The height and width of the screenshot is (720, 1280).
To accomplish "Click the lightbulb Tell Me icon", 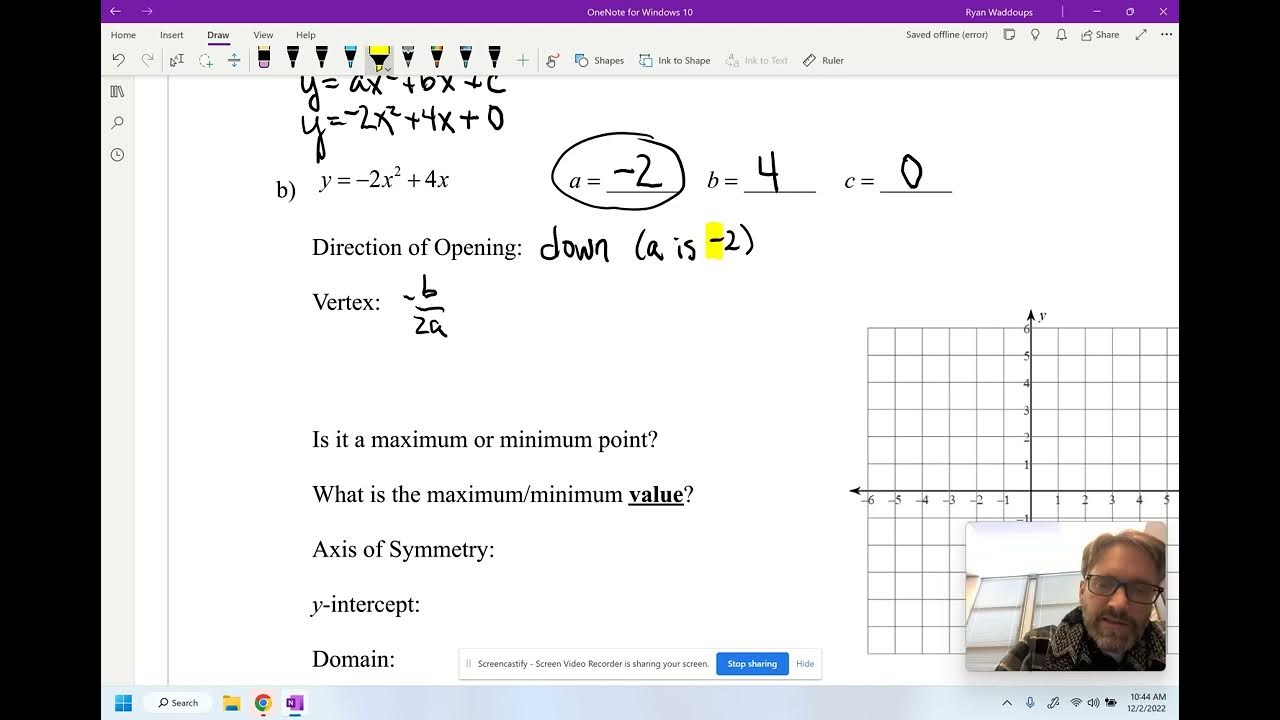I will tap(1035, 35).
